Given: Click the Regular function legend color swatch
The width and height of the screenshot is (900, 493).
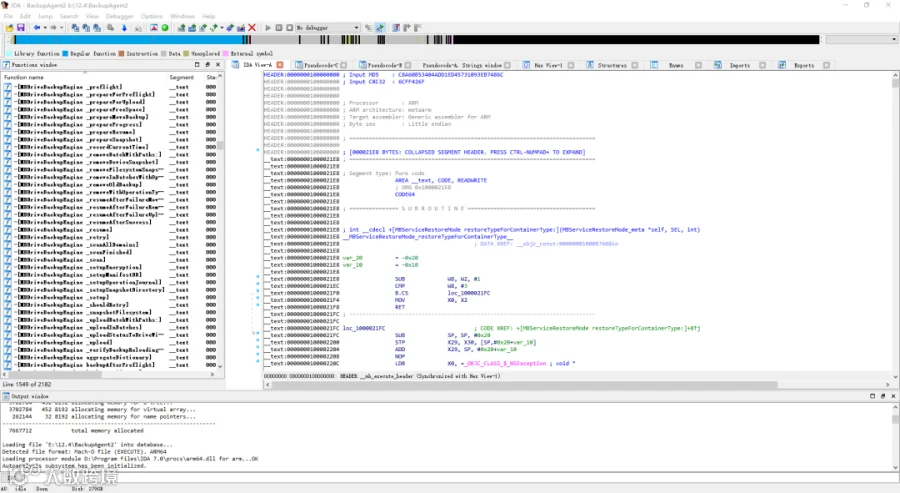Looking at the screenshot, I should click(x=65, y=53).
